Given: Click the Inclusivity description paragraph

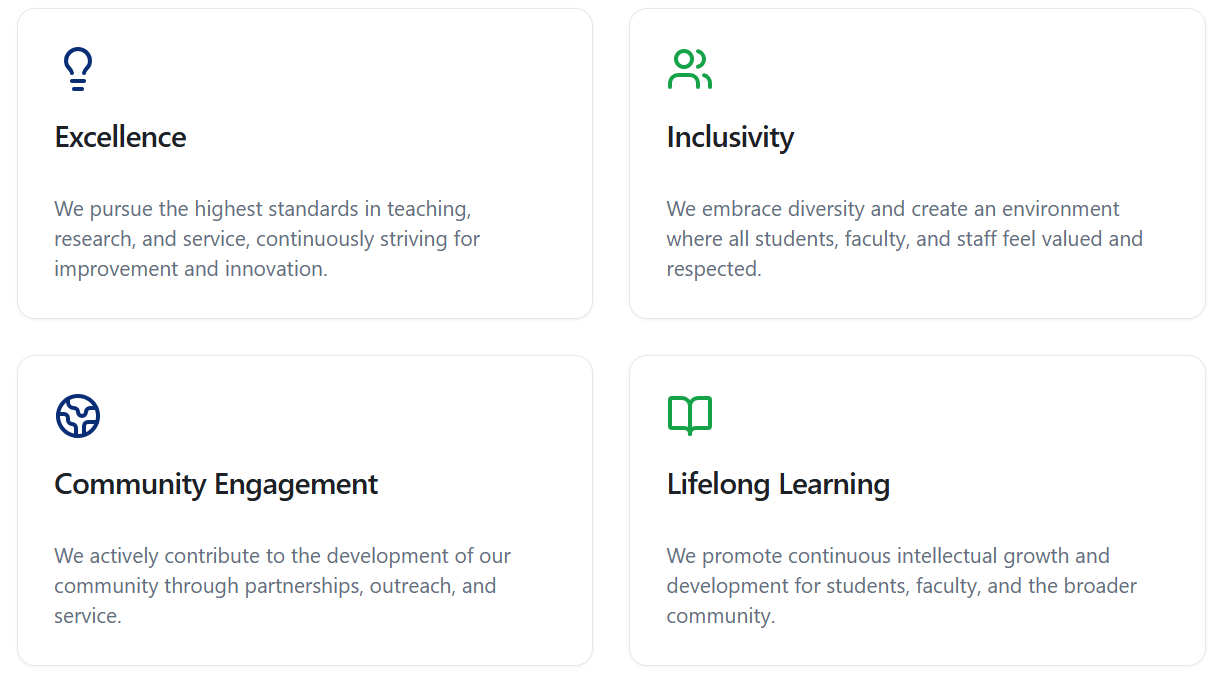Looking at the screenshot, I should 904,239.
